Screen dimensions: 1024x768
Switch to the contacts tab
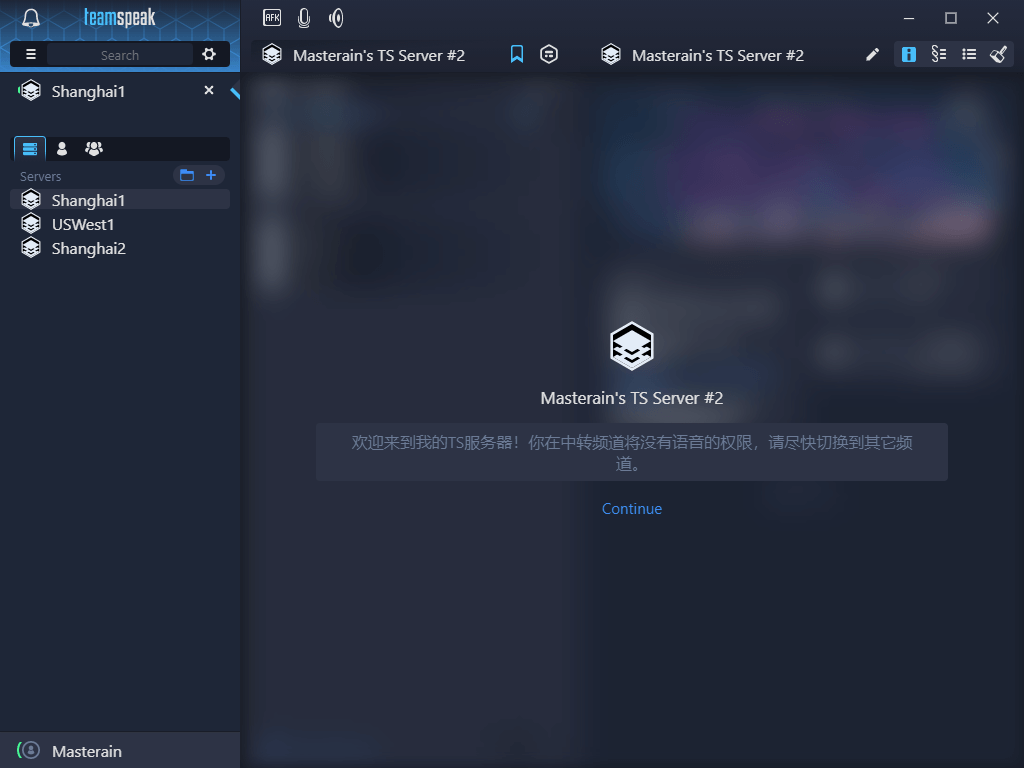coord(62,149)
